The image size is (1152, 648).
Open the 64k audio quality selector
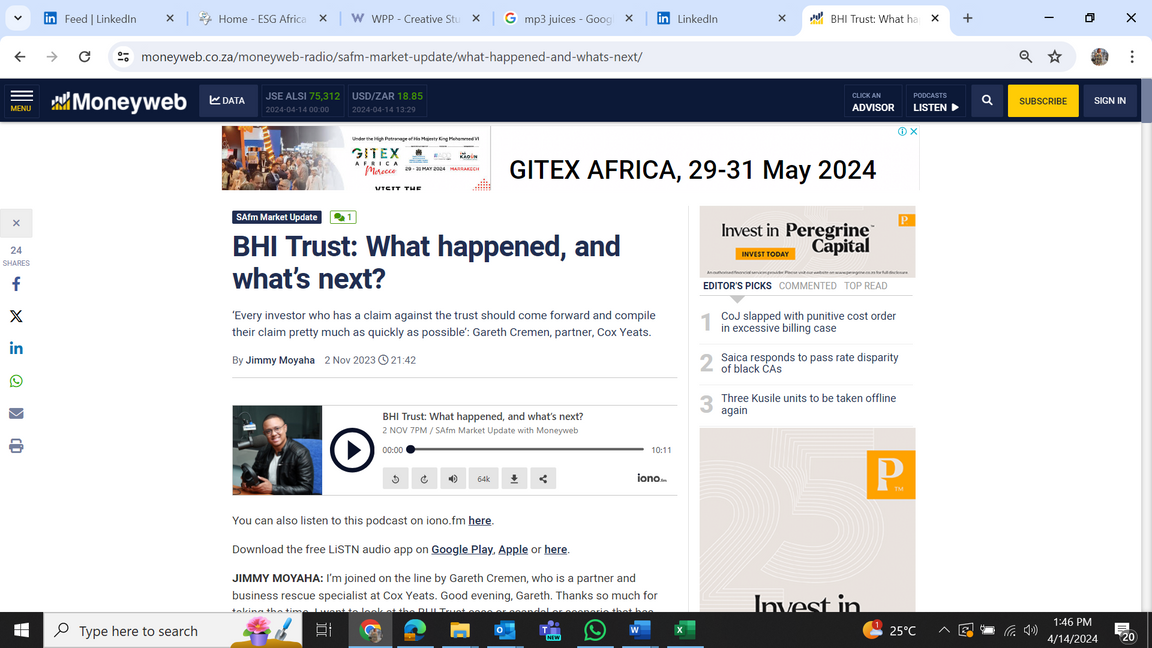[x=483, y=479]
